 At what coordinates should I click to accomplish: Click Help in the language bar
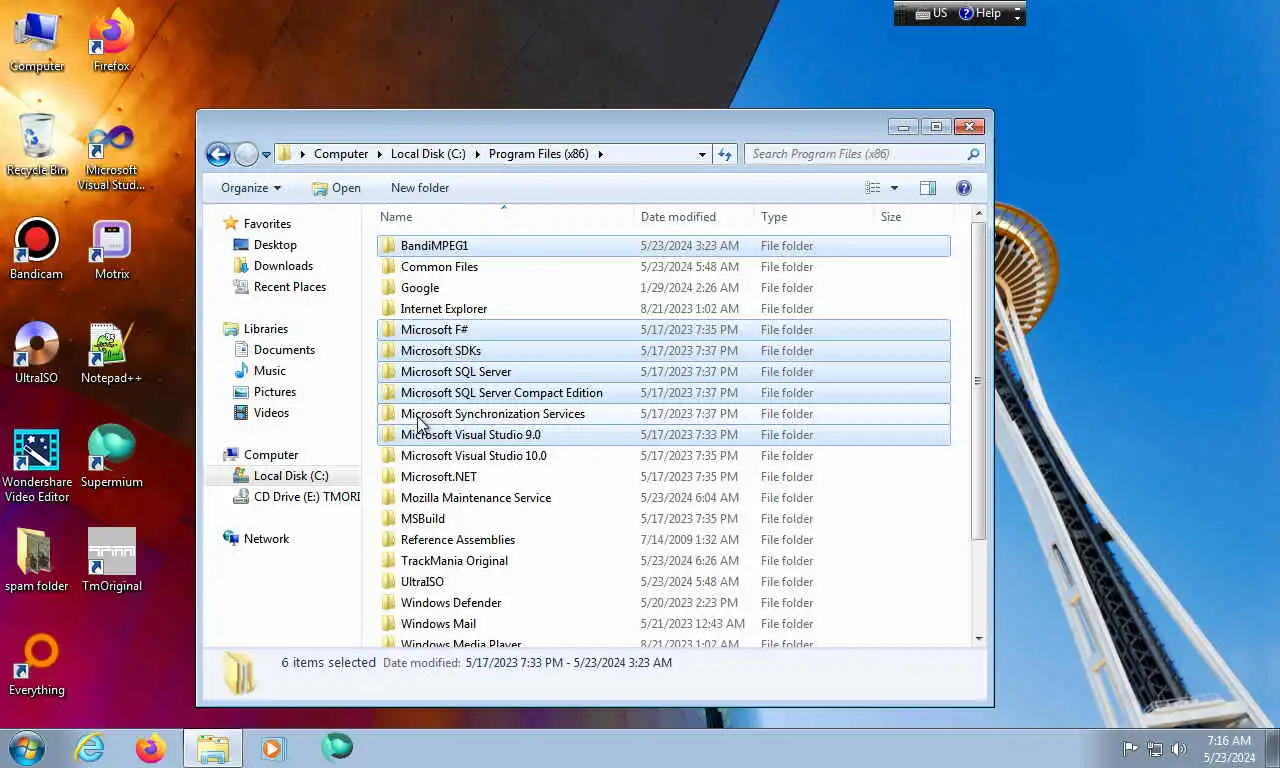(x=980, y=13)
